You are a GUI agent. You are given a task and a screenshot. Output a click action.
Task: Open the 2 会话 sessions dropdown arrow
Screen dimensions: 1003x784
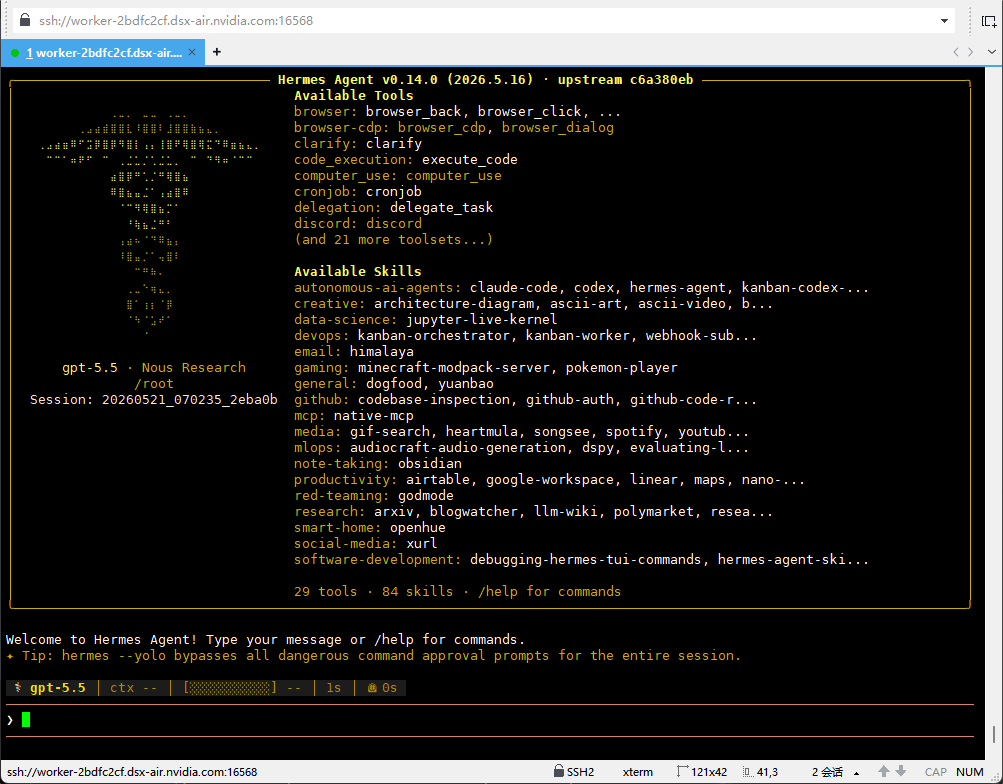pyautogui.click(x=857, y=772)
